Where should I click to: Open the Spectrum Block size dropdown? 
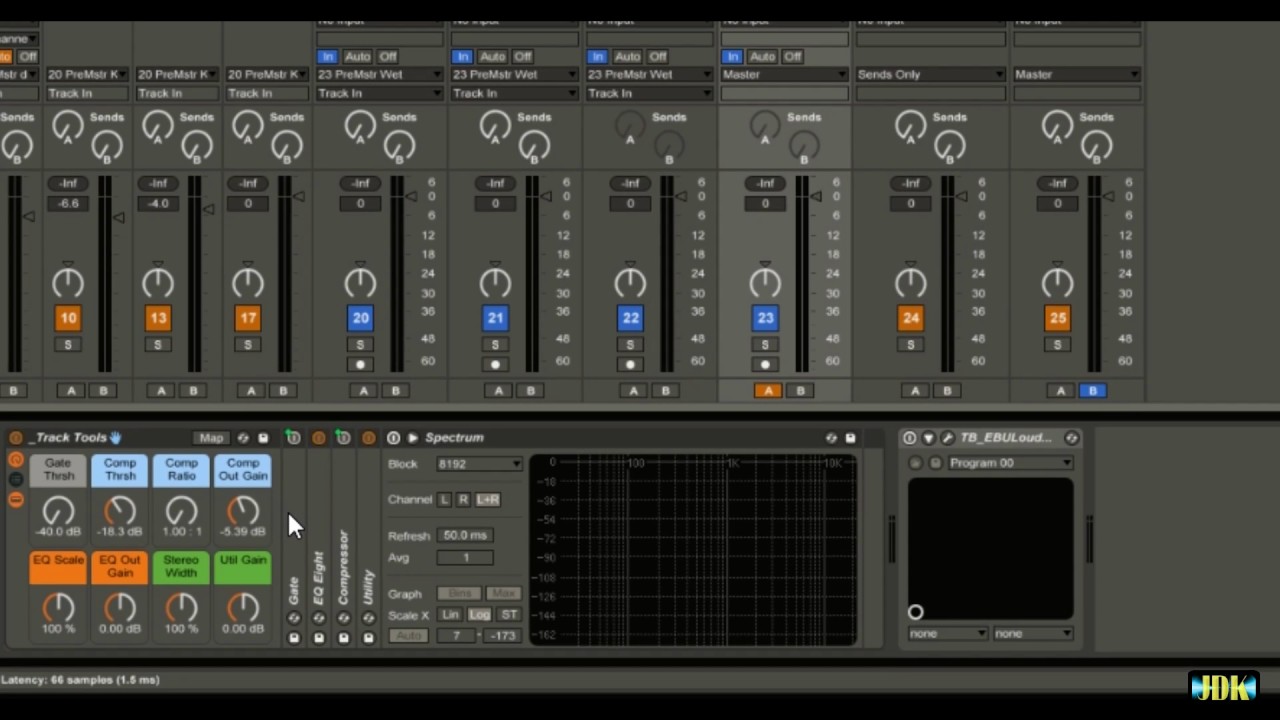click(479, 464)
